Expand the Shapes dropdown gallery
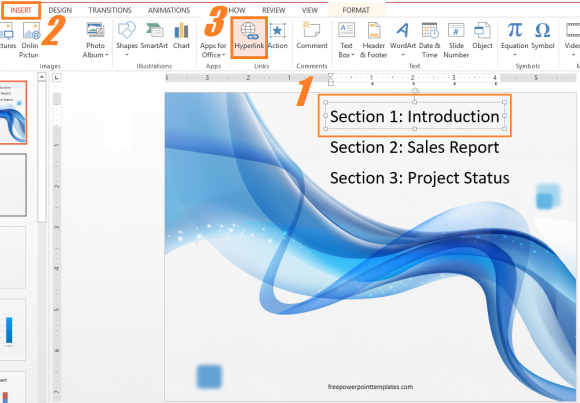This screenshot has width=580, height=403. 127,55
